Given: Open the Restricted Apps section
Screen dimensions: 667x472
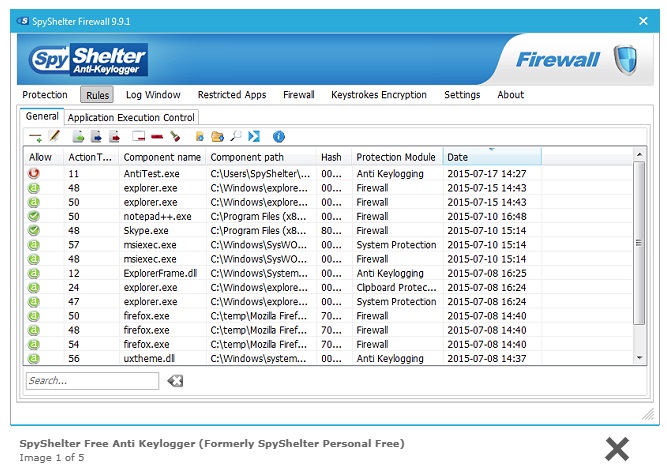Looking at the screenshot, I should [232, 95].
